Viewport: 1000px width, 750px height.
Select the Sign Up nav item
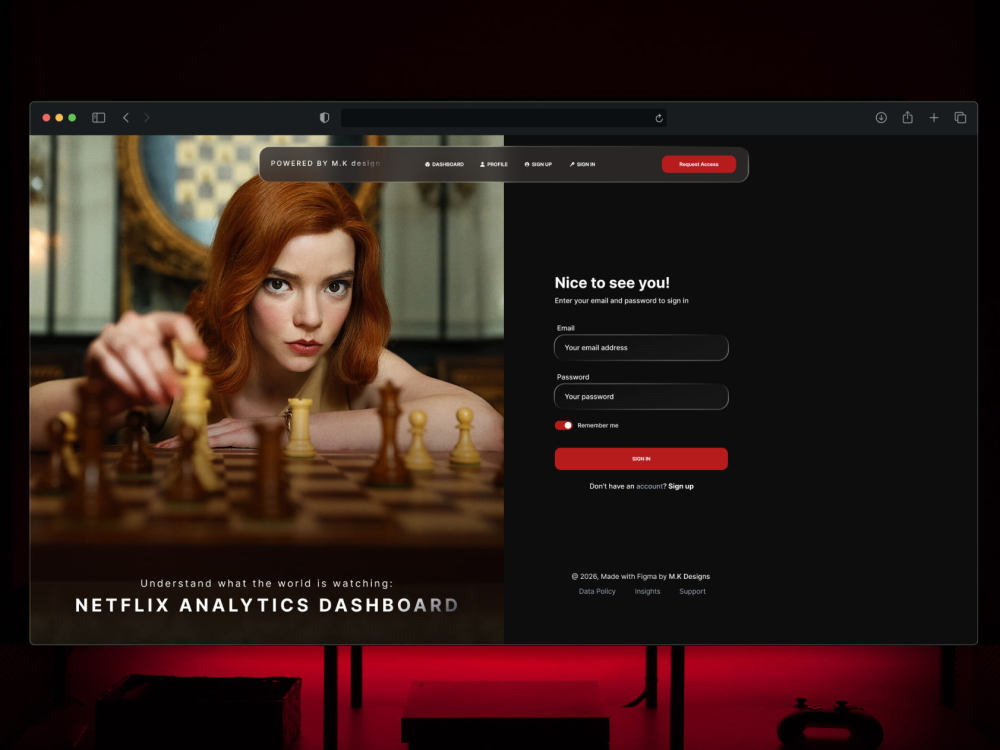coord(538,164)
